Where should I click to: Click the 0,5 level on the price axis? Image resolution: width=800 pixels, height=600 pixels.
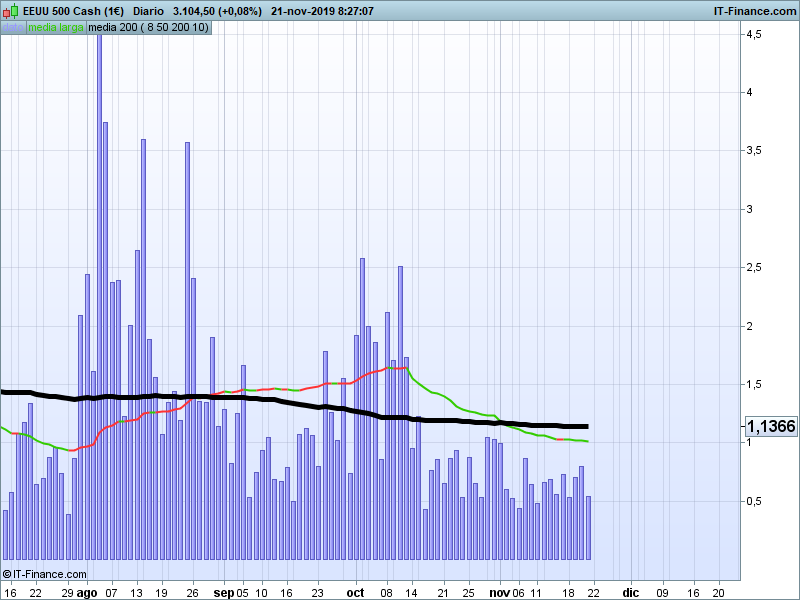coord(753,501)
